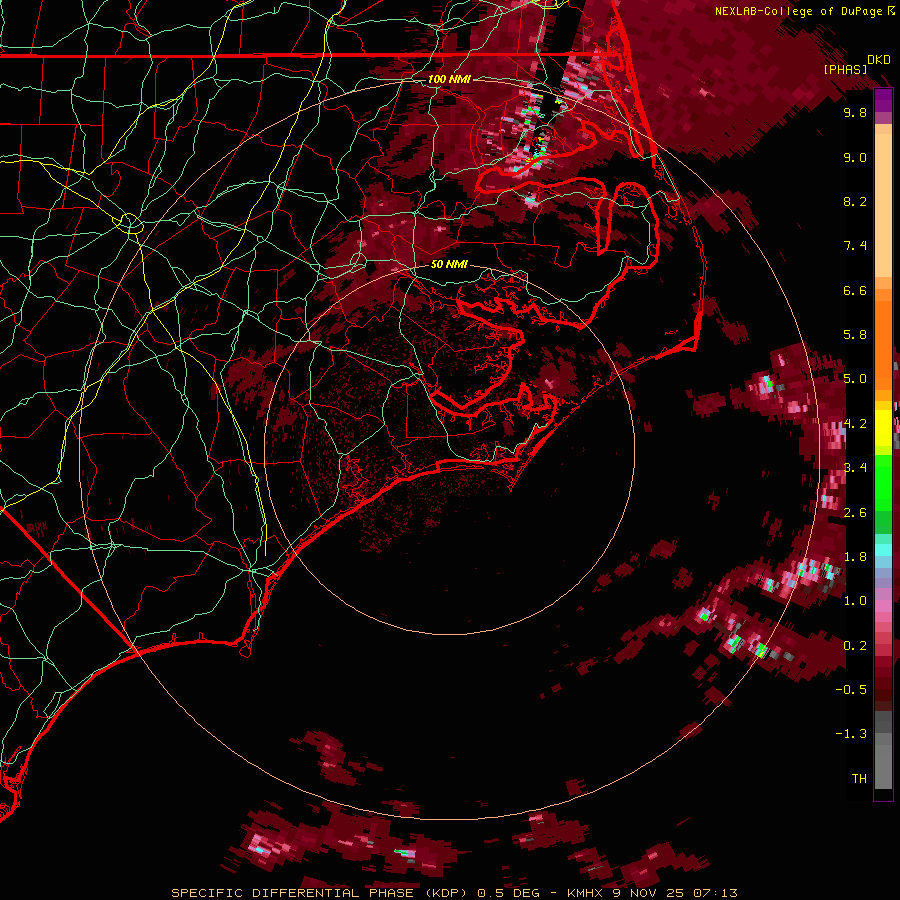Click the 8.2 value on the color scale
The width and height of the screenshot is (900, 900).
(855, 202)
